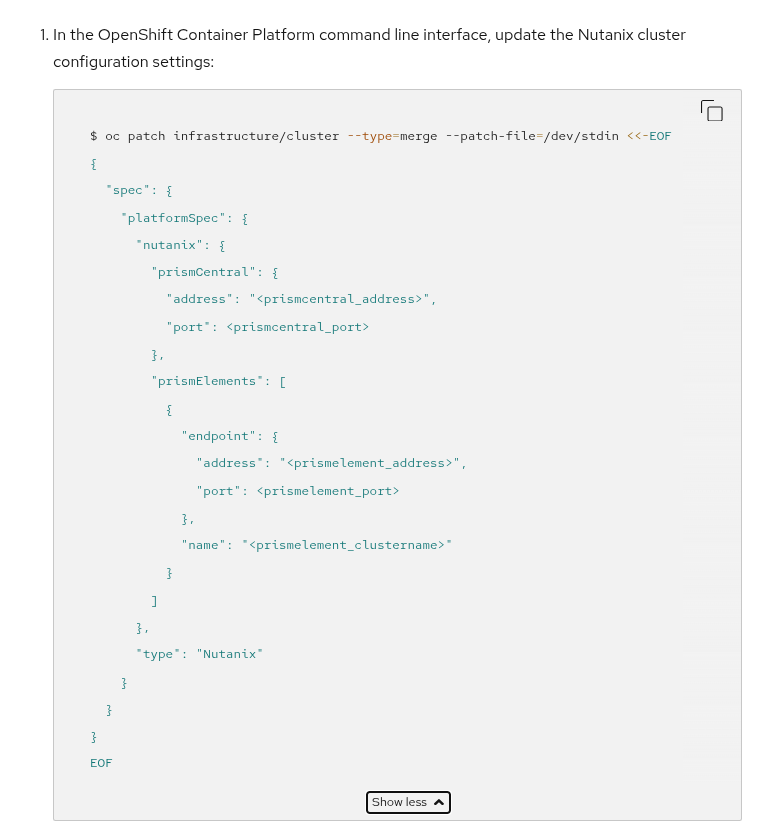Click the <prismelement_port> placeholder
This screenshot has height=829, width=757.
(x=327, y=491)
